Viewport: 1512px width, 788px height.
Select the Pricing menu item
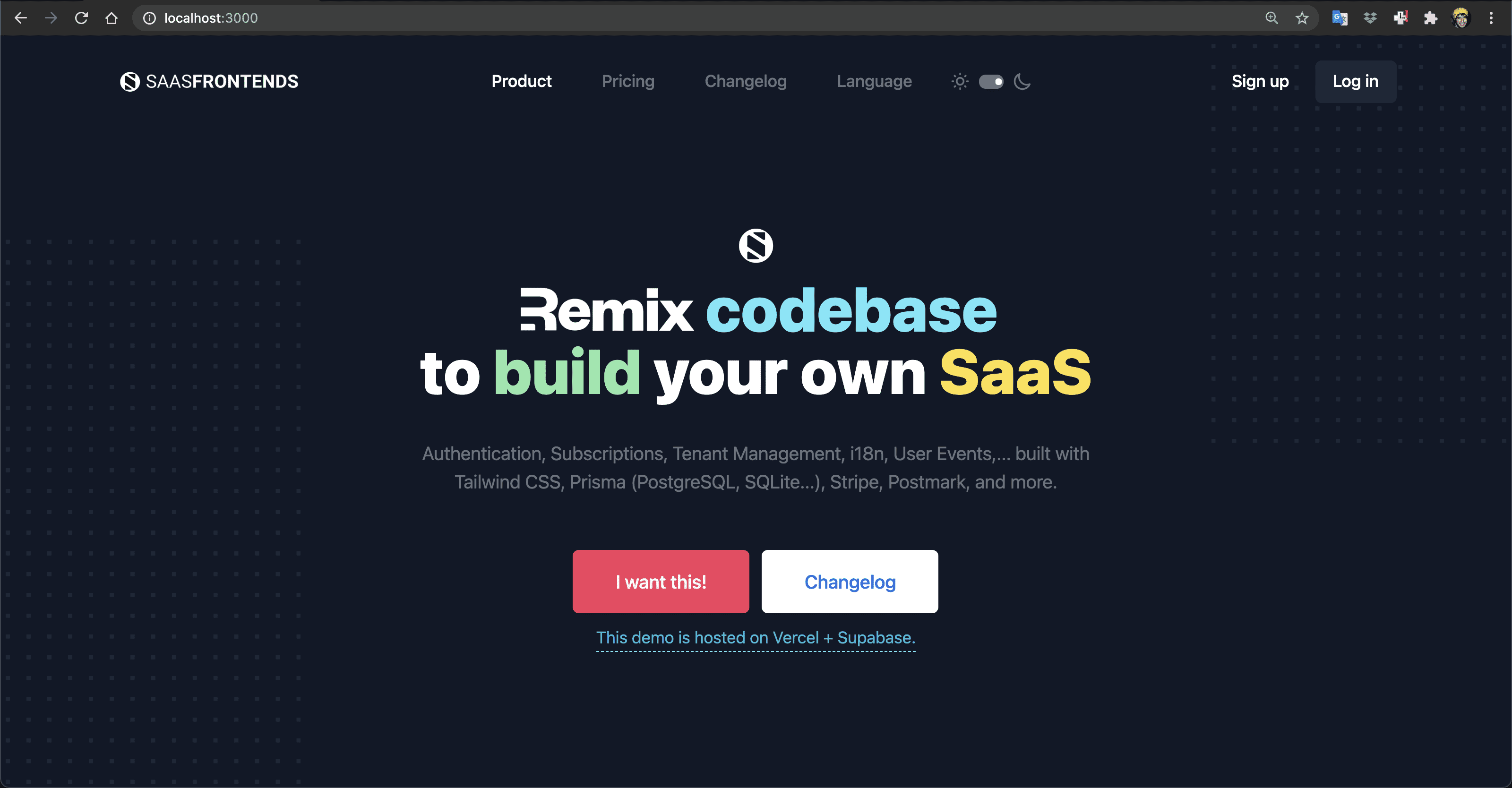(x=627, y=81)
